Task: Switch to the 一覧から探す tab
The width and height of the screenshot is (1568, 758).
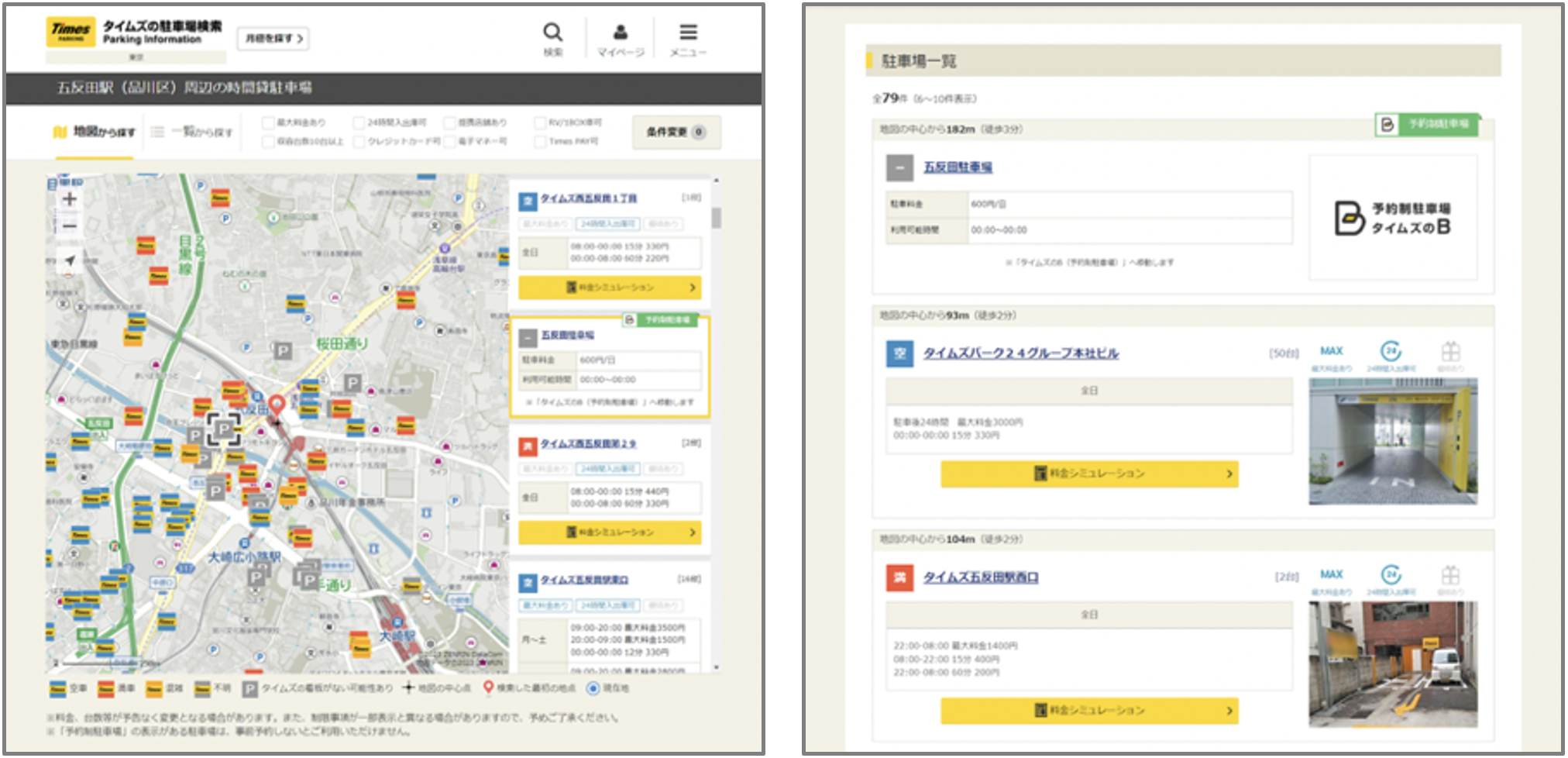Action: click(192, 133)
